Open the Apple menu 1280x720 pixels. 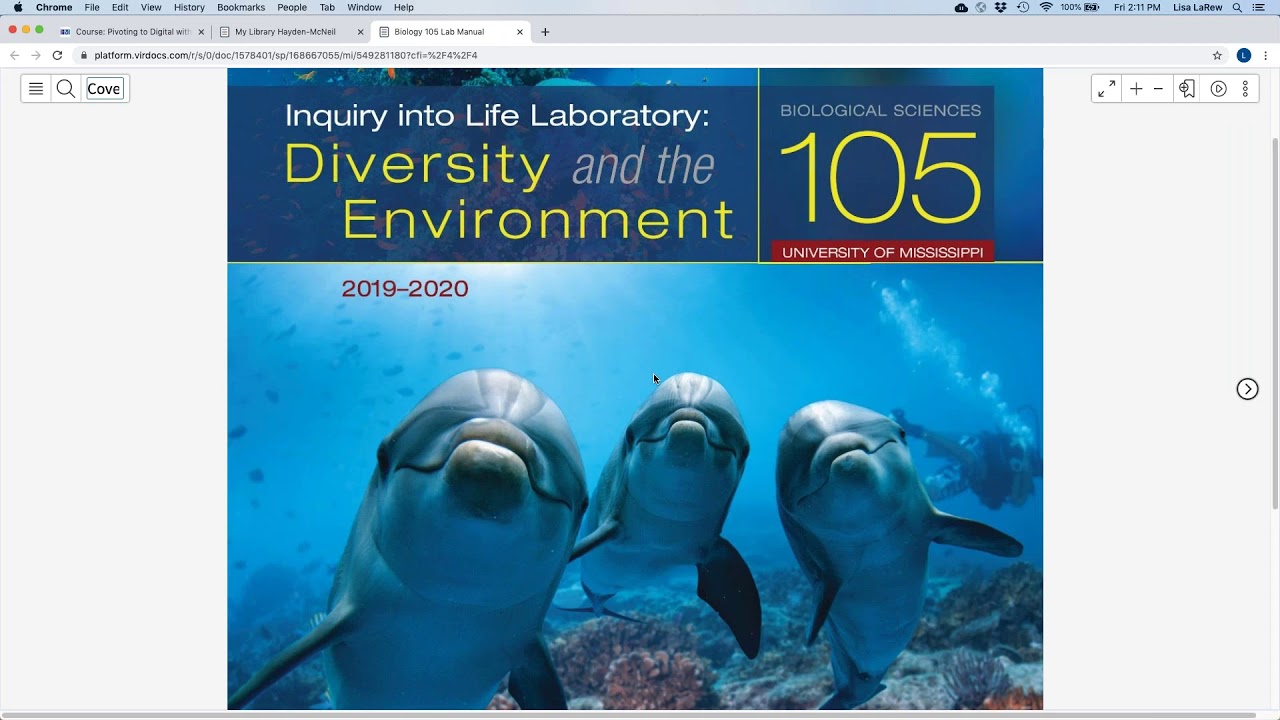18,7
